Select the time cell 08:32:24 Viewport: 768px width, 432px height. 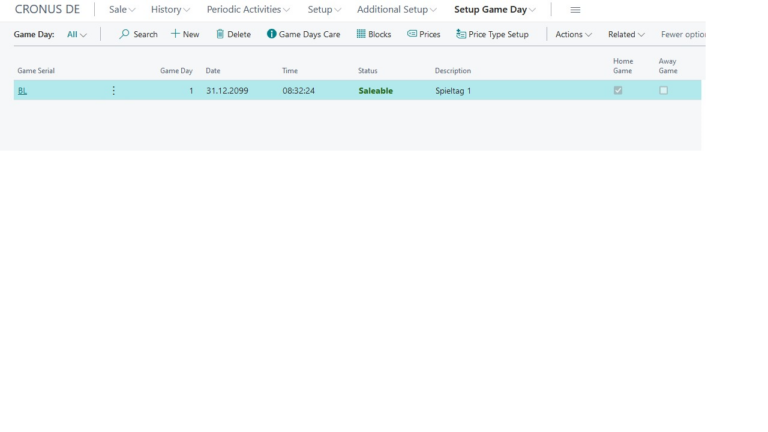[x=298, y=91]
